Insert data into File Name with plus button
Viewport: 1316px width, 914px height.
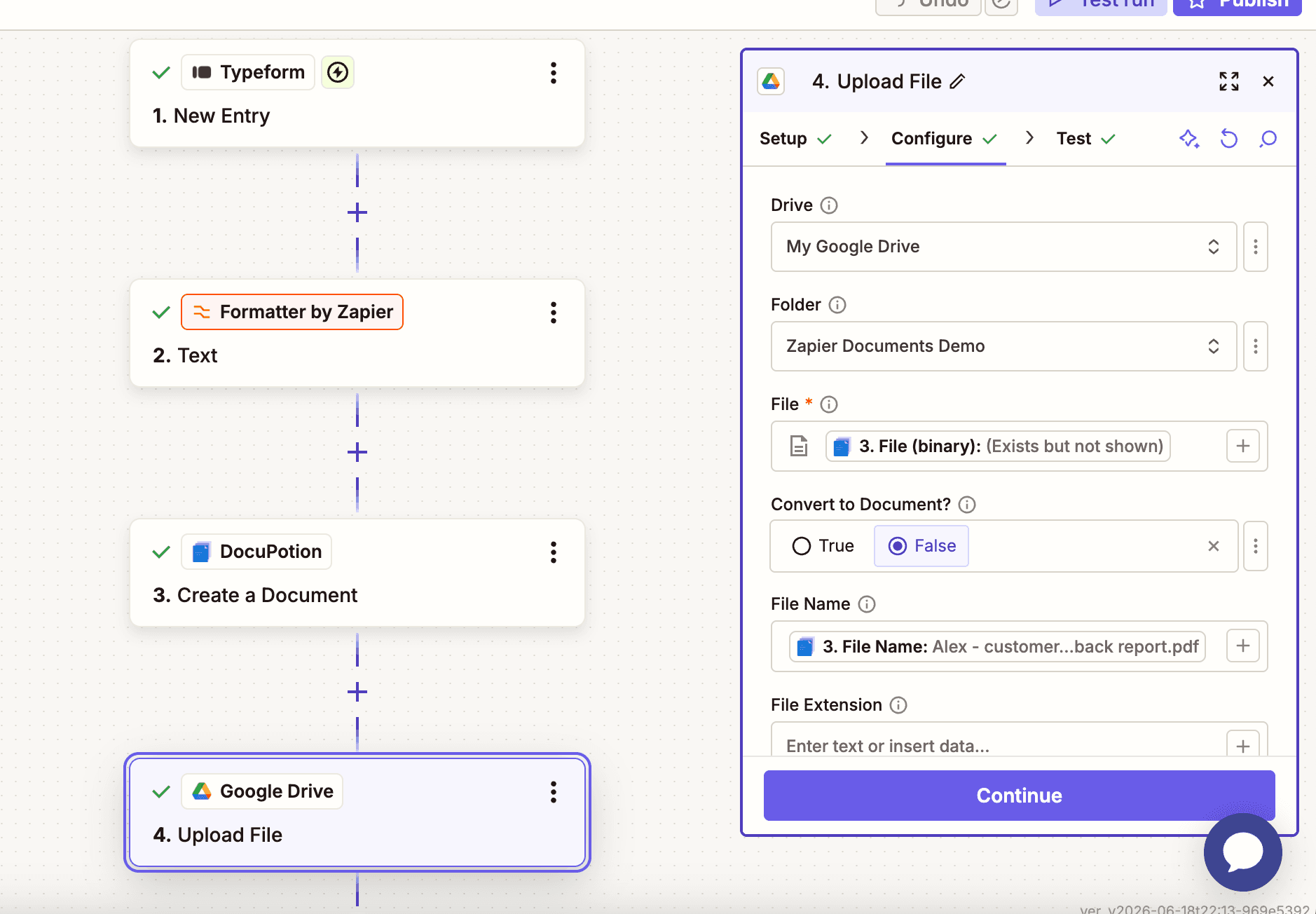click(1243, 646)
